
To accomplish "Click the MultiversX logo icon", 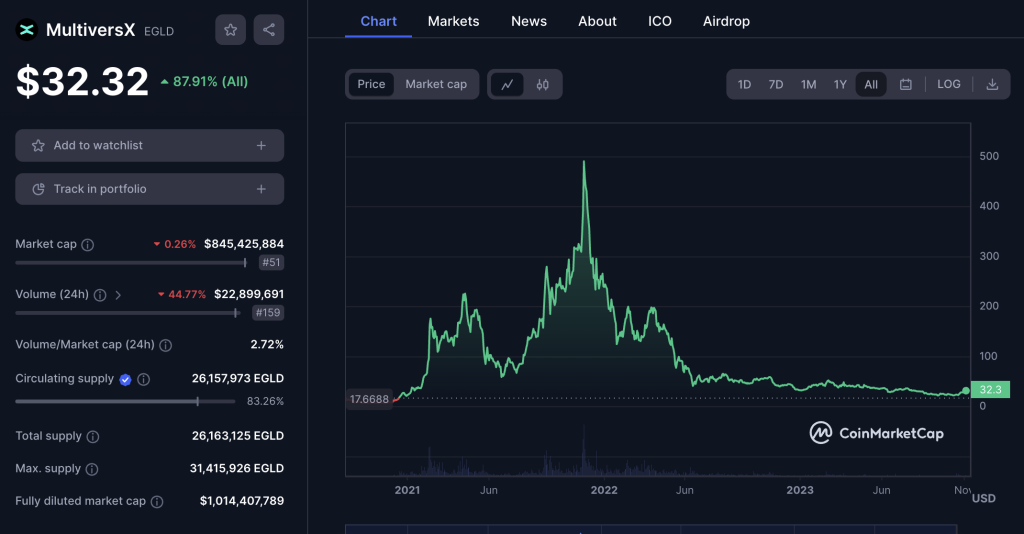I will click(27, 30).
